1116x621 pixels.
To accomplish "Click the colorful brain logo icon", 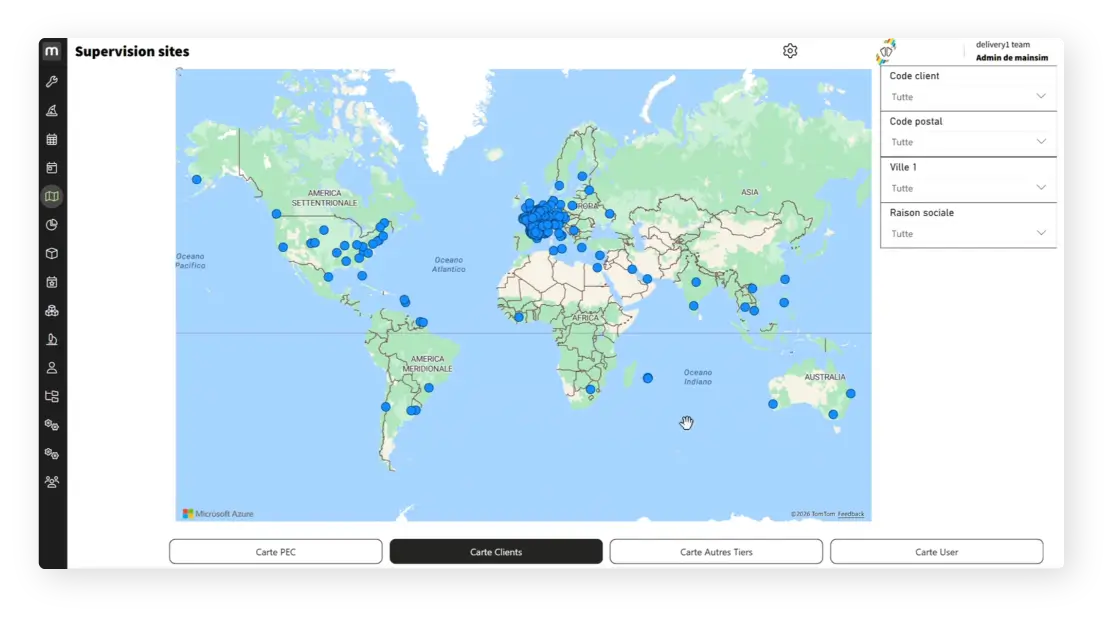I will coord(886,51).
